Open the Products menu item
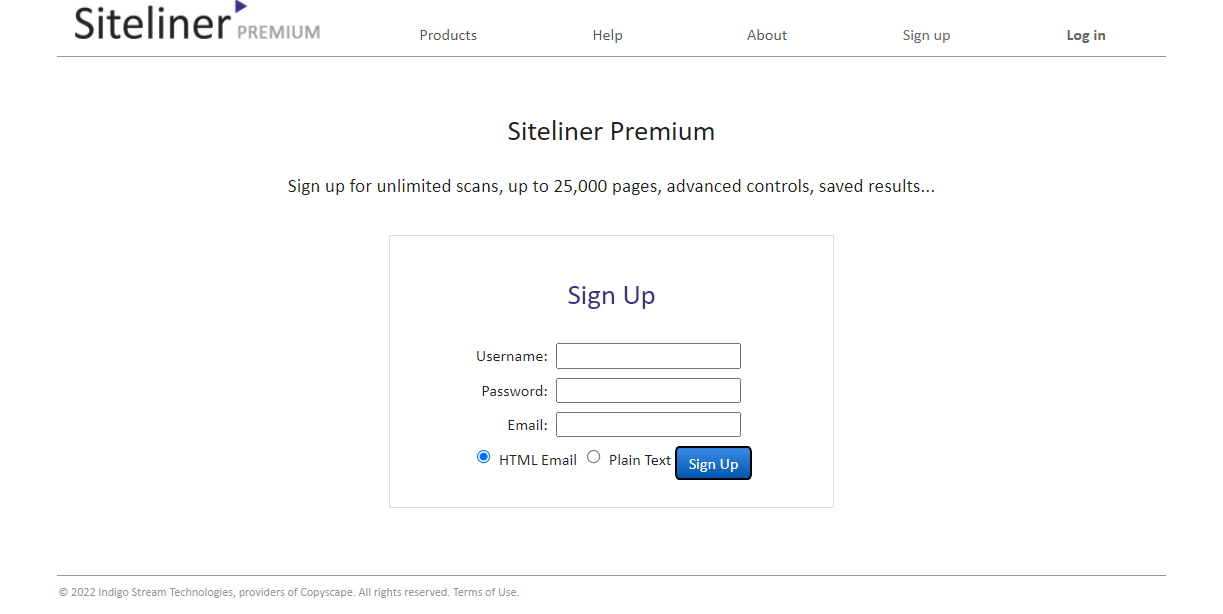Screen dimensions: 1223x614 click(448, 35)
